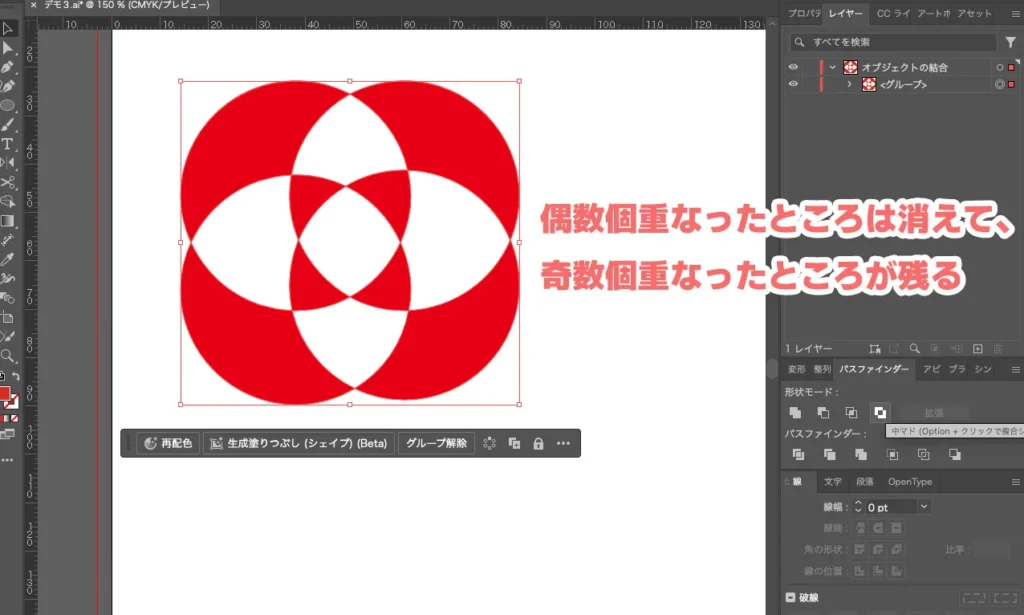
Task: Apply the Divide pathfinder effect
Action: pyautogui.click(x=799, y=453)
